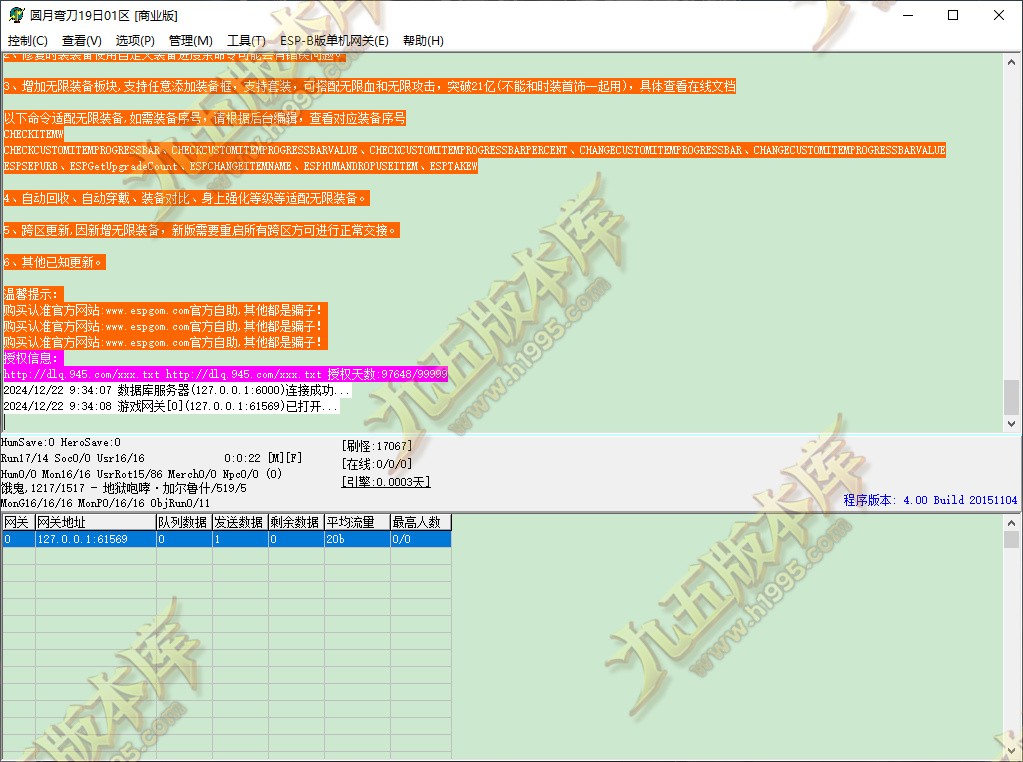
Task: Click the CHECKCUSTOMITEMPROGRESSBAR command line
Action: (474, 150)
